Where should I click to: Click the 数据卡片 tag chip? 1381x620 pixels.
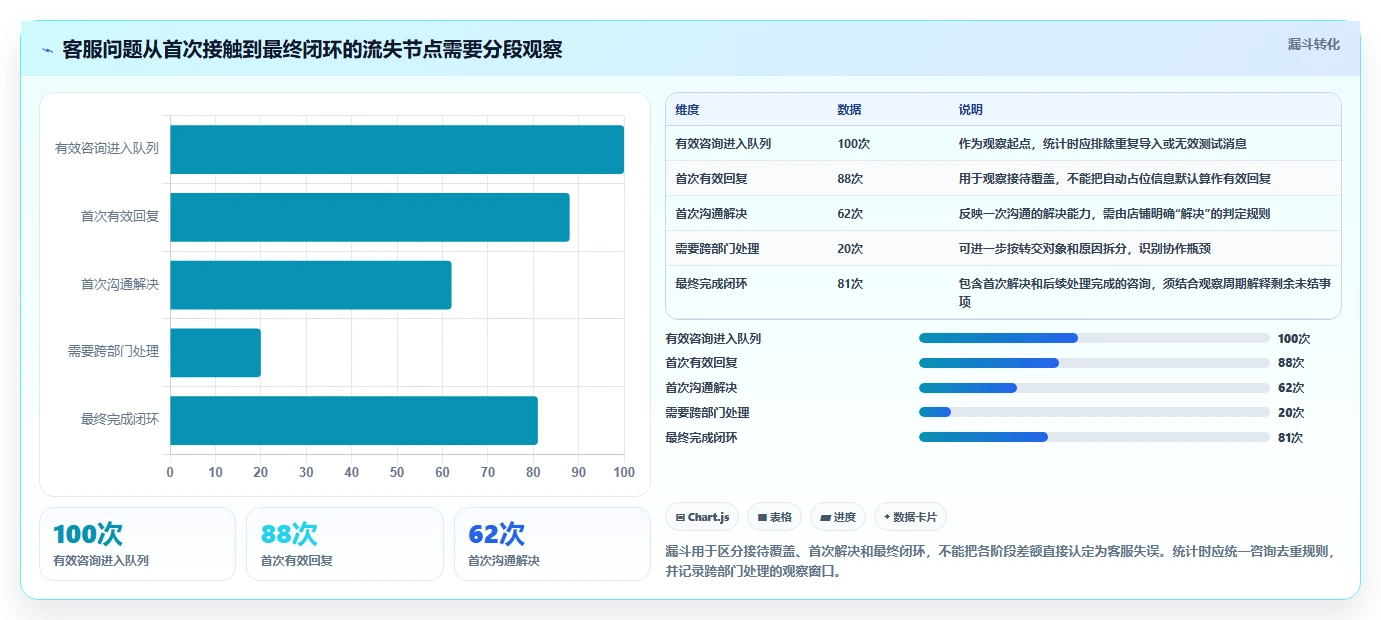pyautogui.click(x=910, y=517)
